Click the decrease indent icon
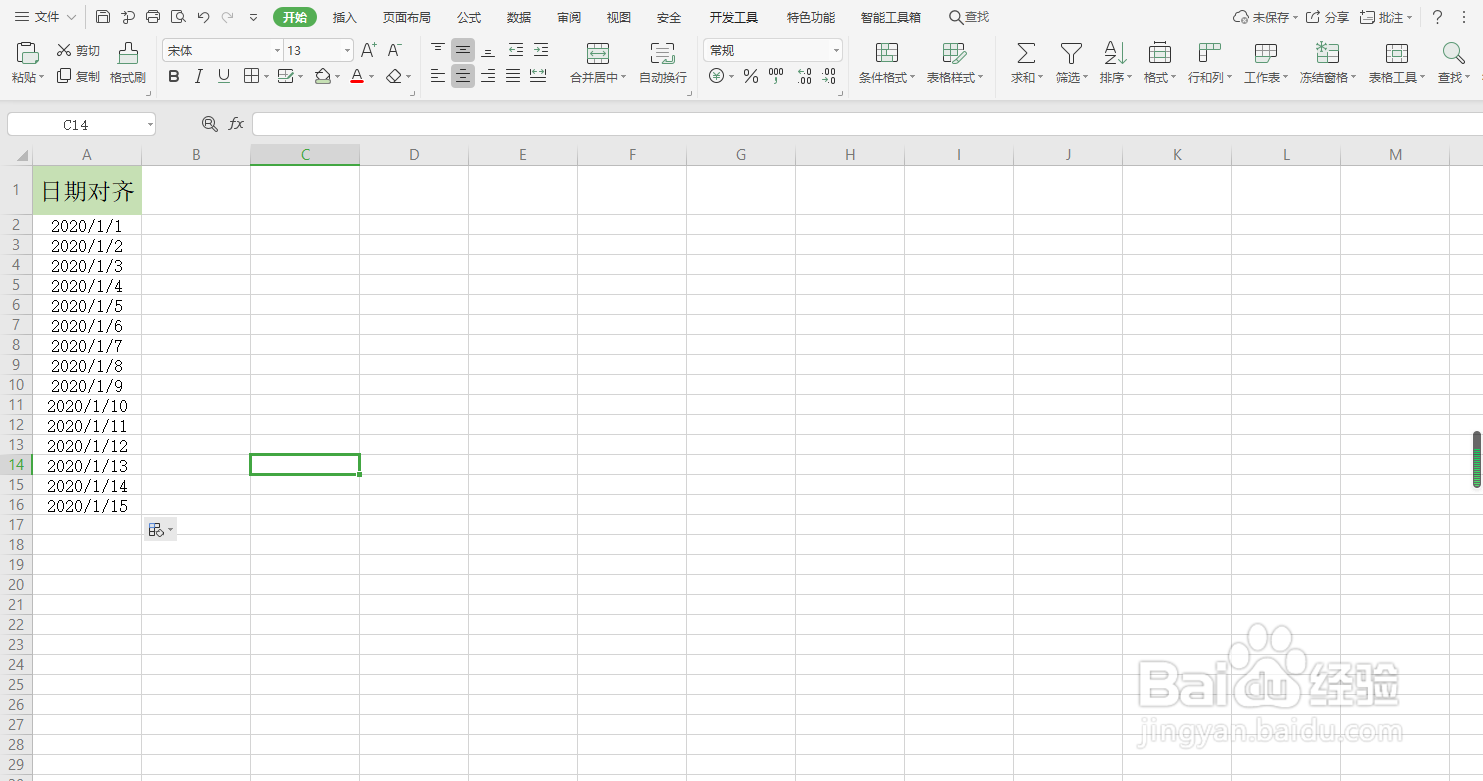The width and height of the screenshot is (1483, 781). 515,50
